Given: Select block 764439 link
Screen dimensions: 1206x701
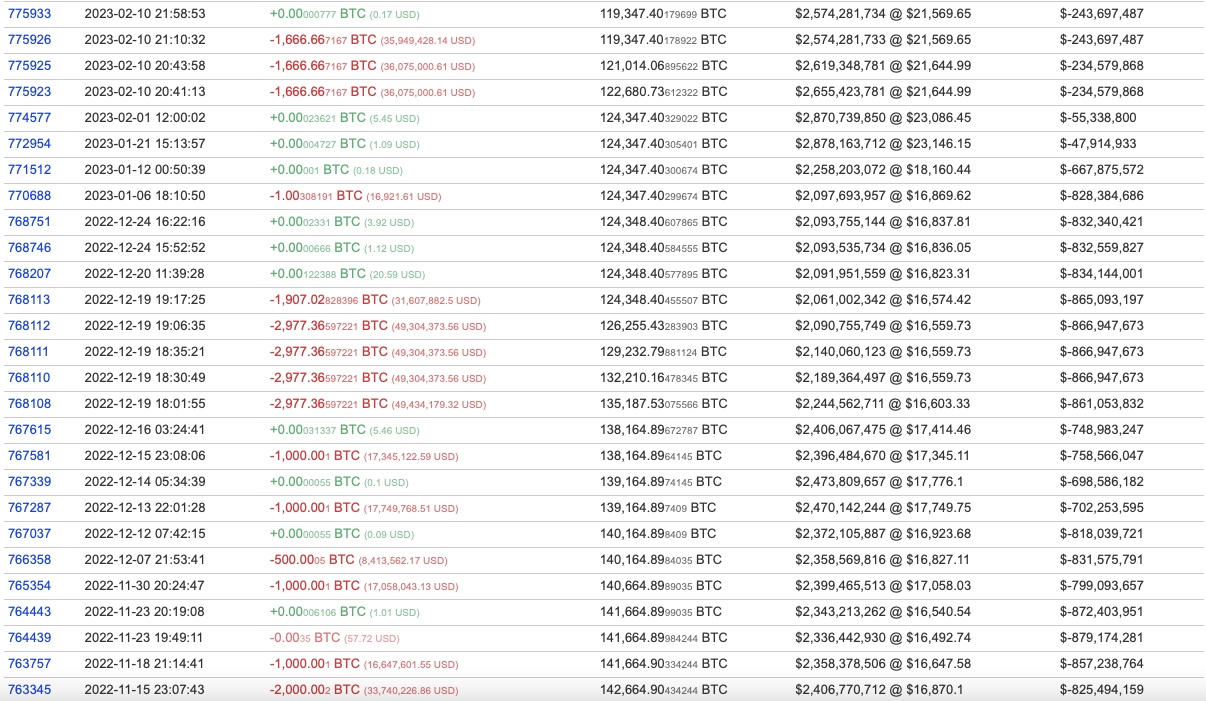Looking at the screenshot, I should pos(29,638).
